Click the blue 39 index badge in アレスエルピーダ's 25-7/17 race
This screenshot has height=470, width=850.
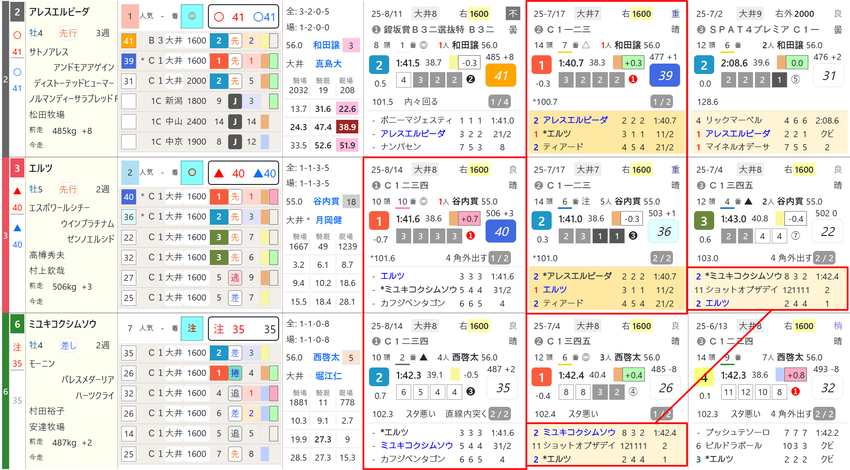[x=665, y=75]
